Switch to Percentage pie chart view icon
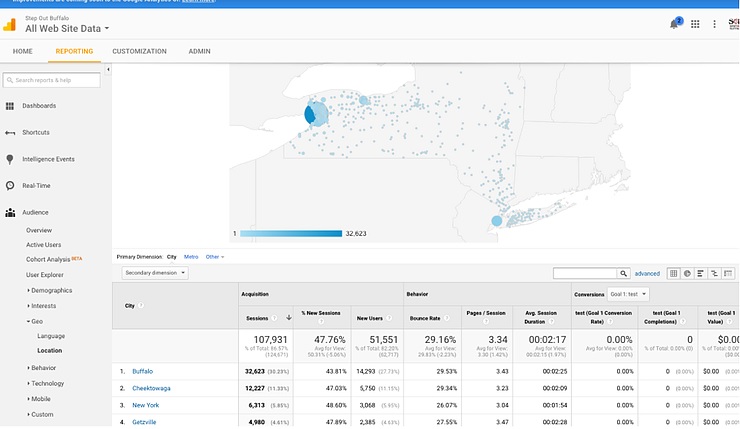The height and width of the screenshot is (429, 740). (687, 273)
